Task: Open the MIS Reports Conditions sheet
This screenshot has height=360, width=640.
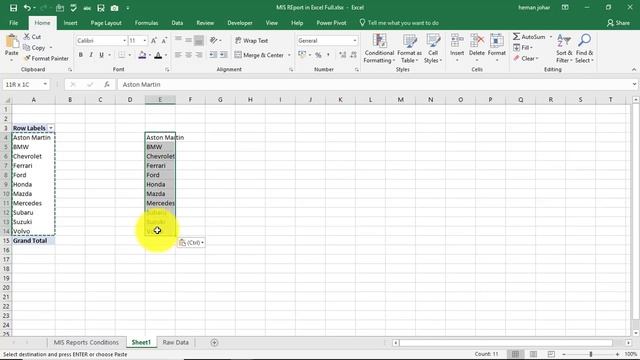Action: click(86, 342)
